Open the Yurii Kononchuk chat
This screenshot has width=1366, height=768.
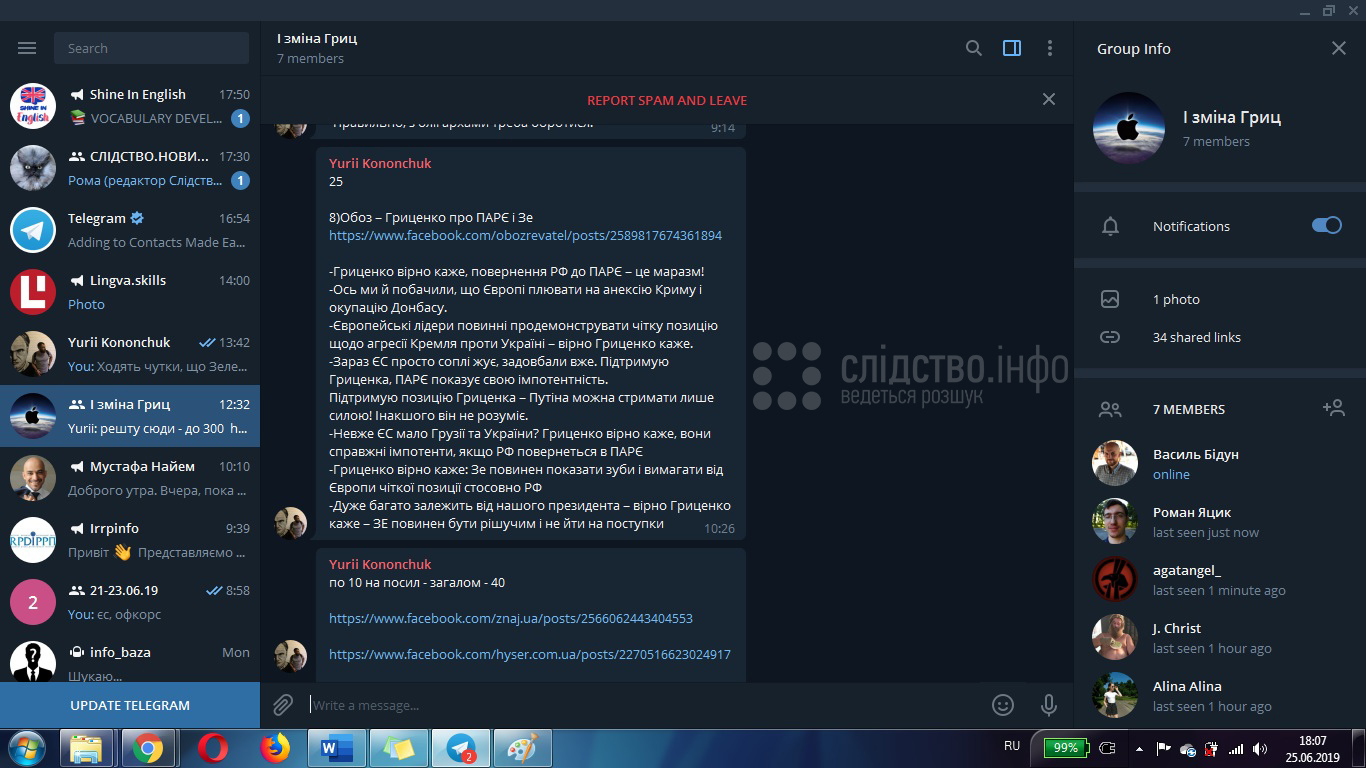click(x=130, y=354)
